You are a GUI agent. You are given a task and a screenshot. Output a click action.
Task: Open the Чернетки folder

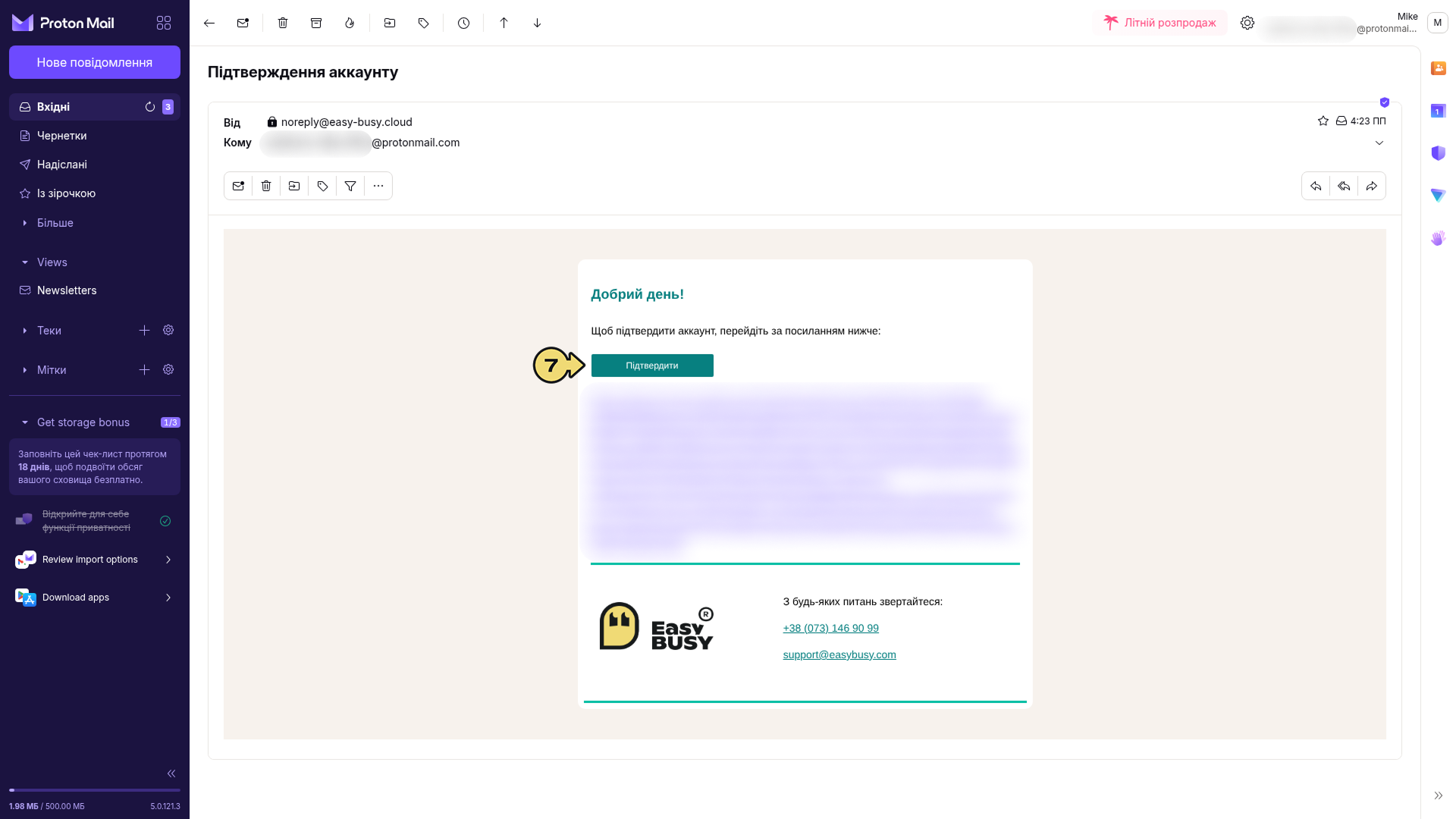pyautogui.click(x=95, y=136)
